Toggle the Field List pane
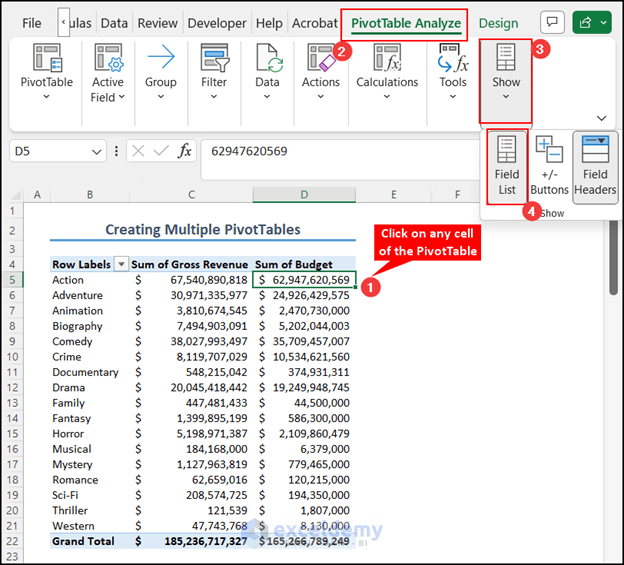Viewport: 624px width, 565px height. 507,166
